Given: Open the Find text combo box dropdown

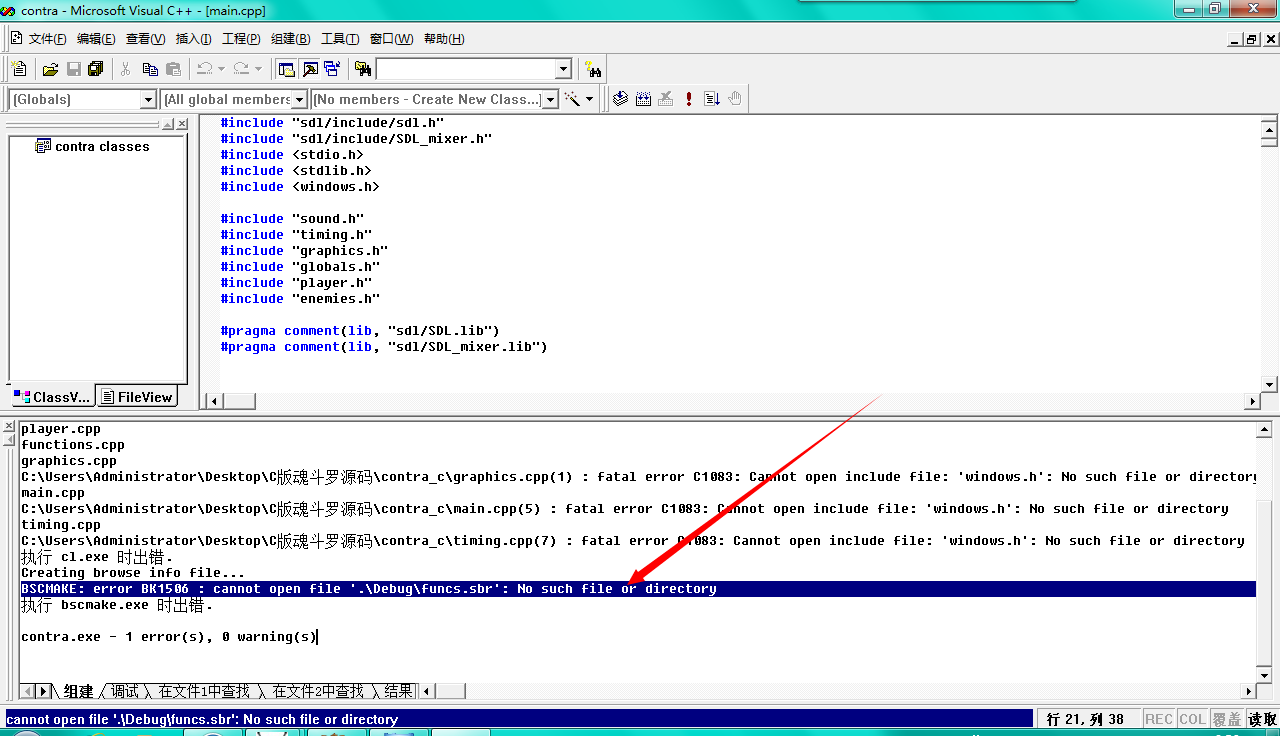Looking at the screenshot, I should coord(563,69).
